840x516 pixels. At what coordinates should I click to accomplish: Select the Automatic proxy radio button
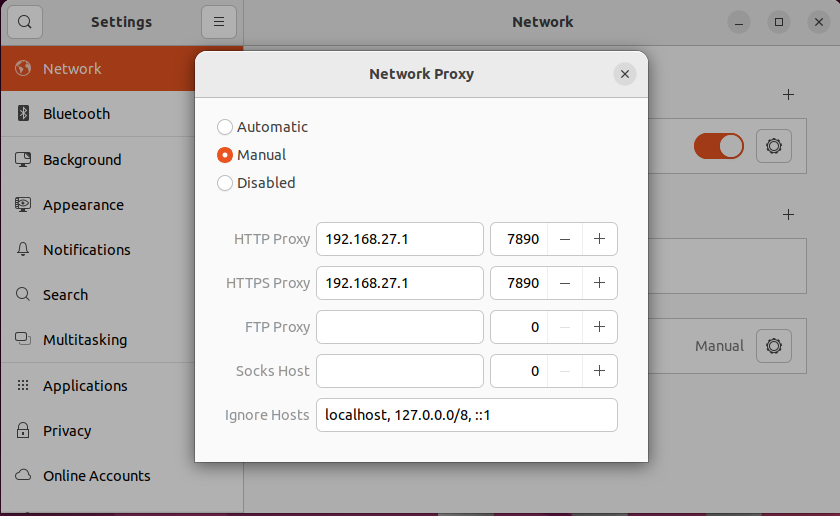(225, 127)
